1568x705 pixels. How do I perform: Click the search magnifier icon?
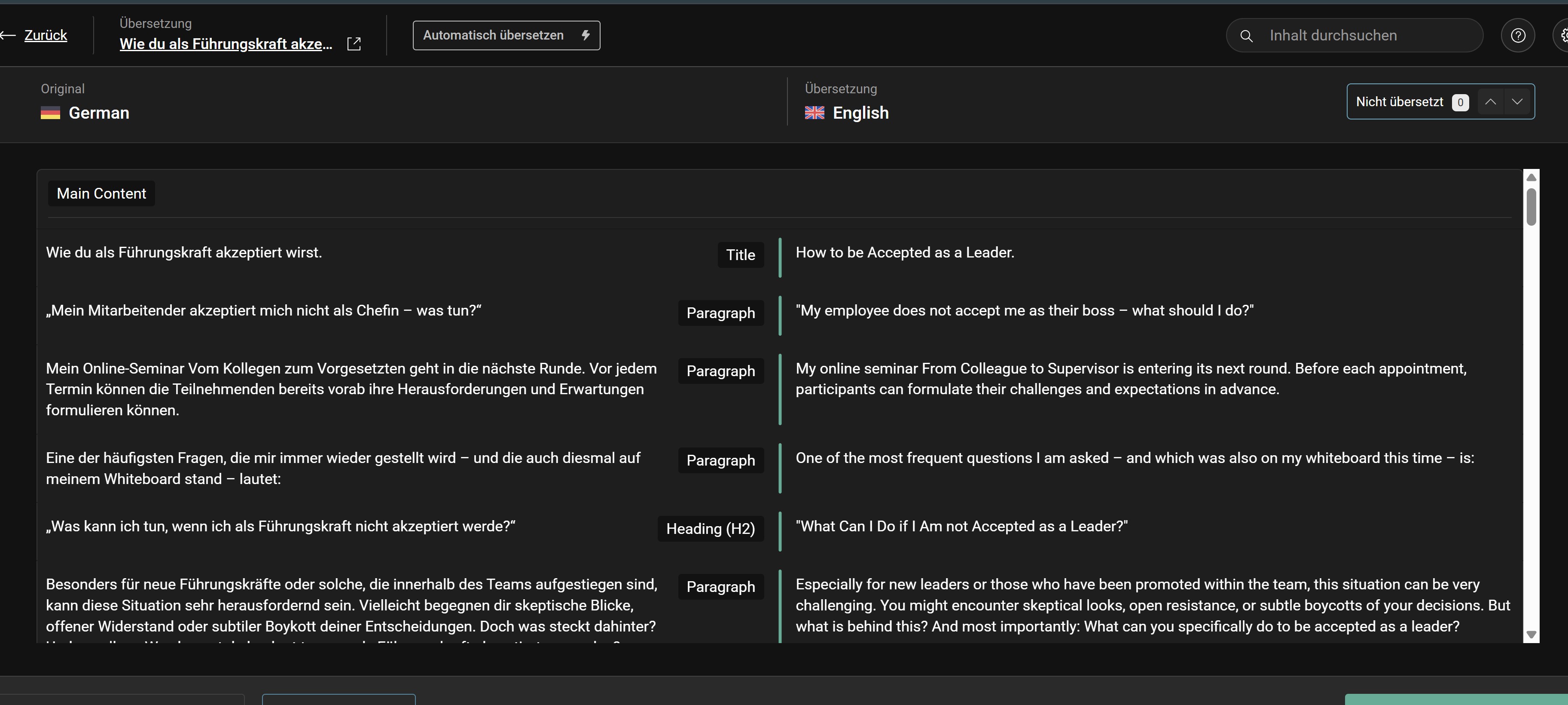coord(1247,36)
